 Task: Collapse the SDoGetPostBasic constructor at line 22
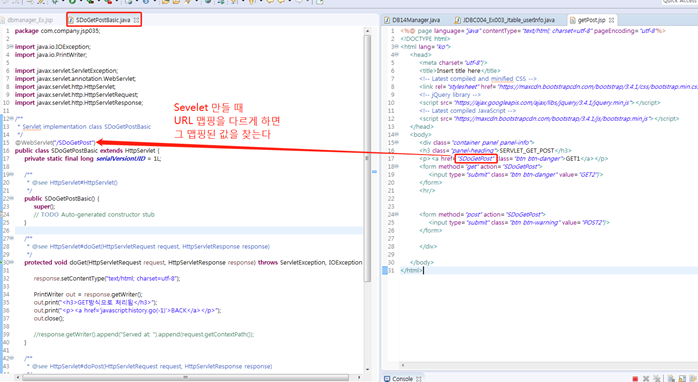click(11, 199)
